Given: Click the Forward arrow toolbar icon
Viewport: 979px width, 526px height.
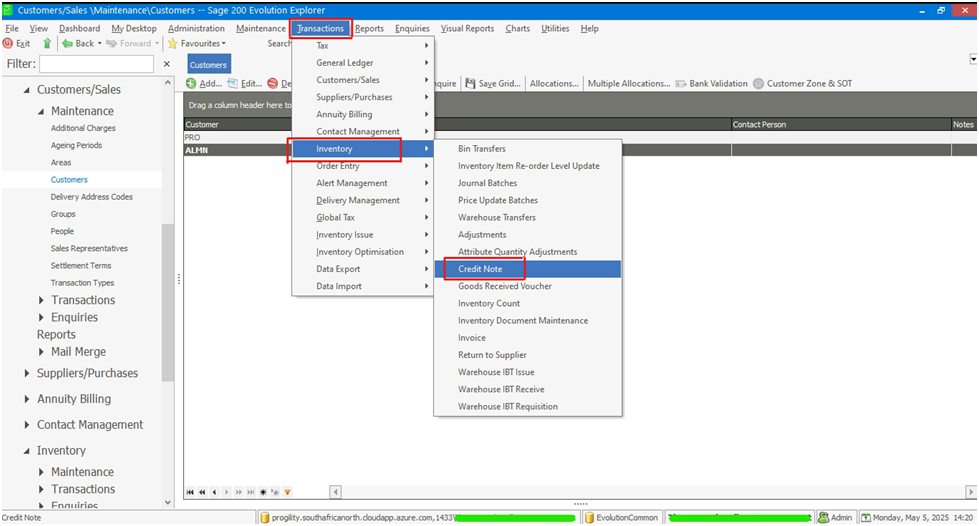Looking at the screenshot, I should click(112, 44).
